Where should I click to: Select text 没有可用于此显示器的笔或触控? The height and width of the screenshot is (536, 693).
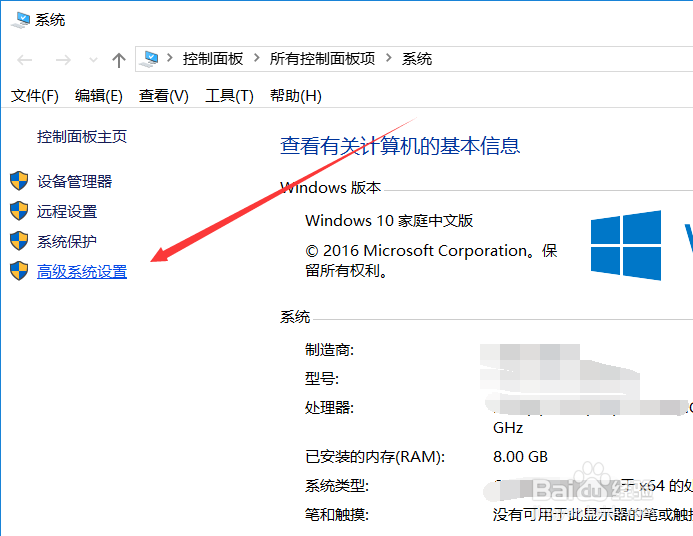point(593,514)
